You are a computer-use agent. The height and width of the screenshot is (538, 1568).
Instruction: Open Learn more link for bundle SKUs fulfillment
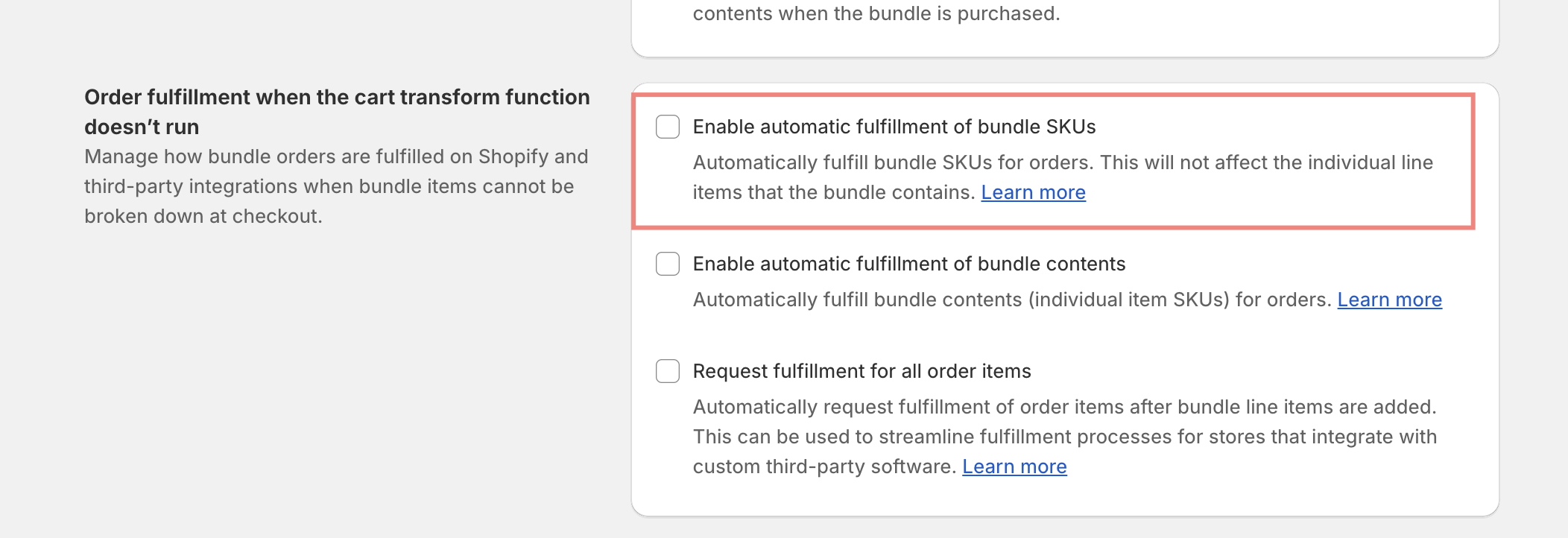[1033, 192]
